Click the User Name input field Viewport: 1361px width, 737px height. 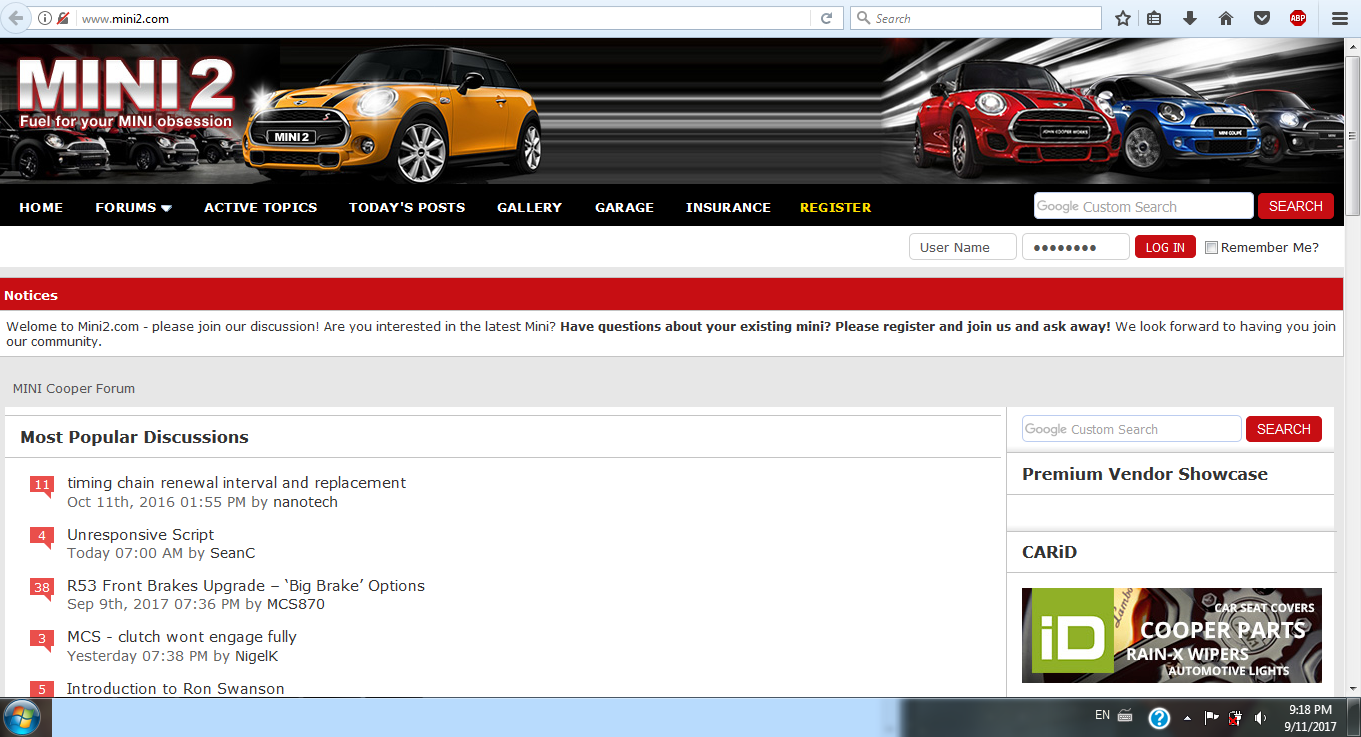[x=962, y=247]
